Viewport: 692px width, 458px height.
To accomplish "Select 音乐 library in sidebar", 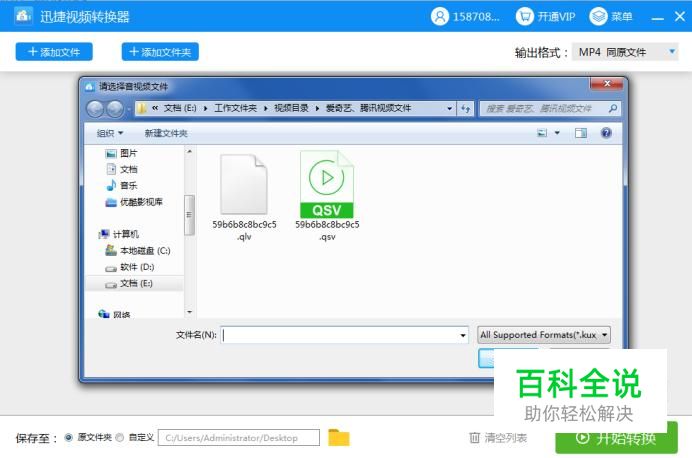I will pyautogui.click(x=121, y=186).
